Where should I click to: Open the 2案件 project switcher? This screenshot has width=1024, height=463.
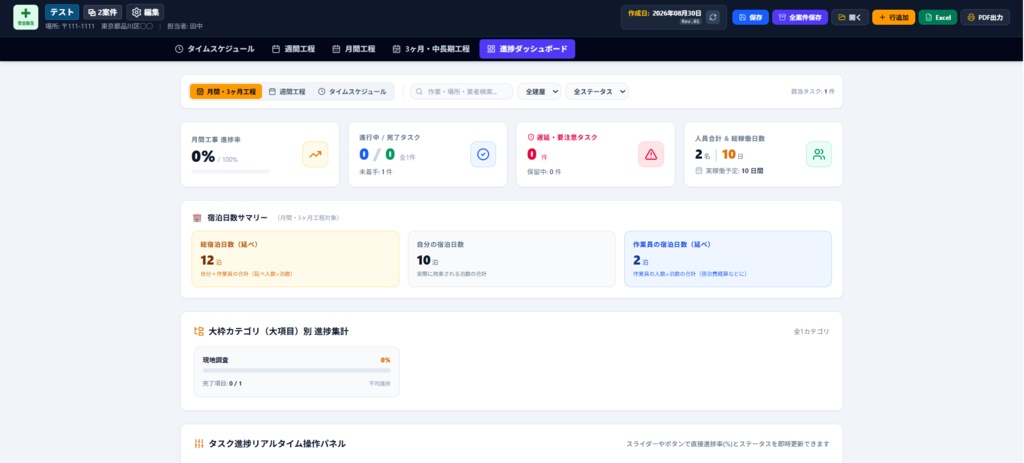click(103, 12)
